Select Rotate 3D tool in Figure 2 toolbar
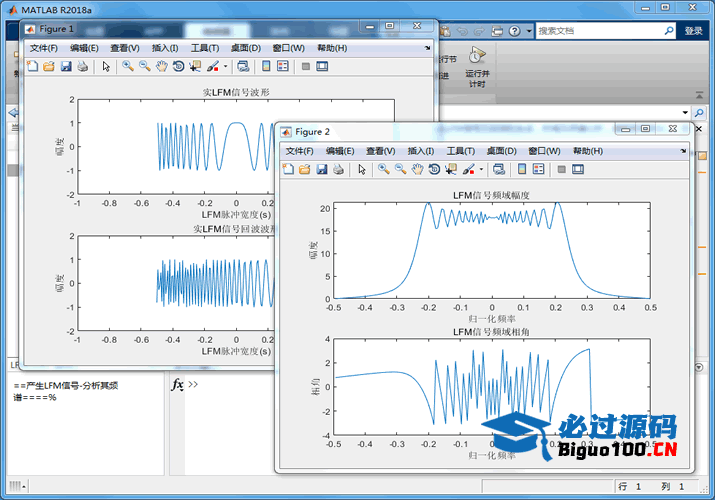 point(435,169)
